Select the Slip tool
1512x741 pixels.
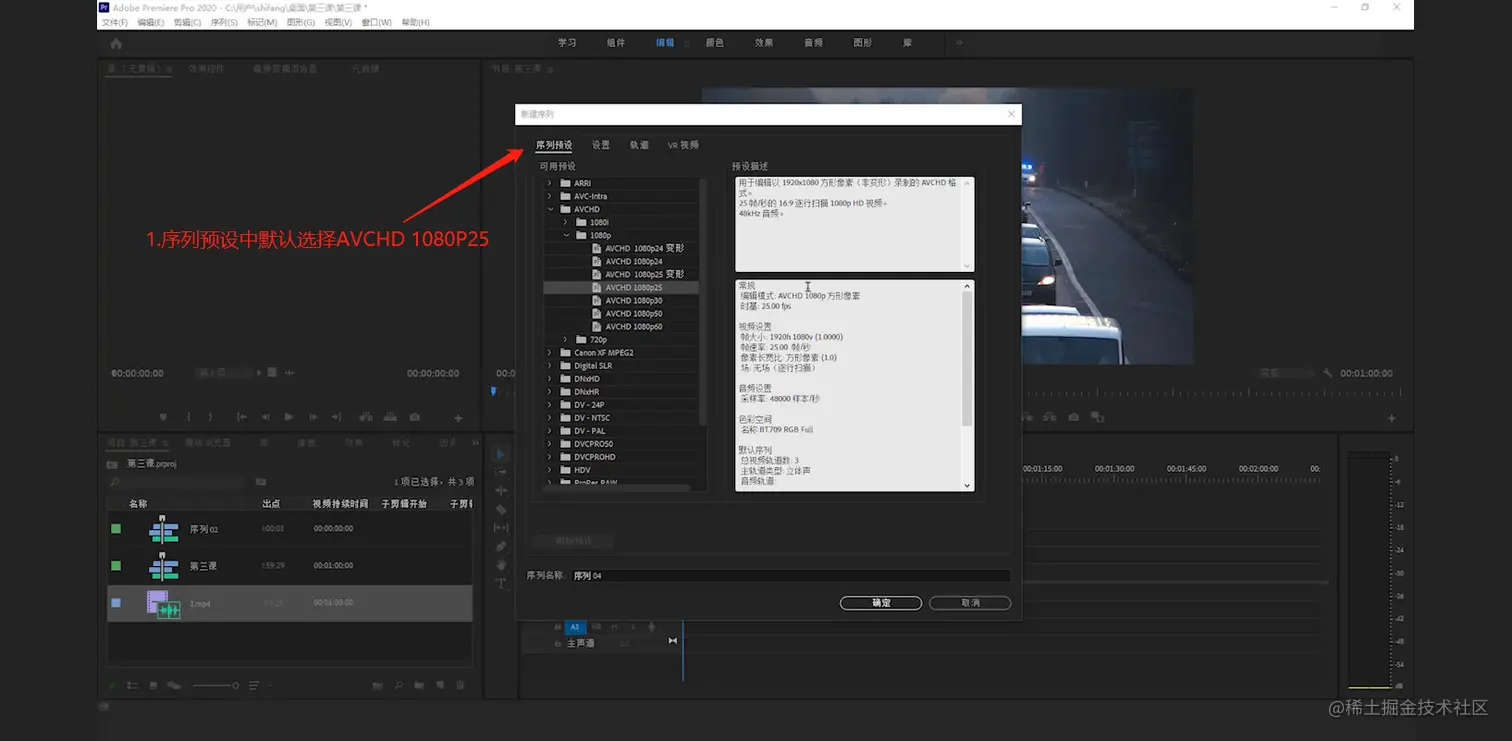tap(501, 527)
